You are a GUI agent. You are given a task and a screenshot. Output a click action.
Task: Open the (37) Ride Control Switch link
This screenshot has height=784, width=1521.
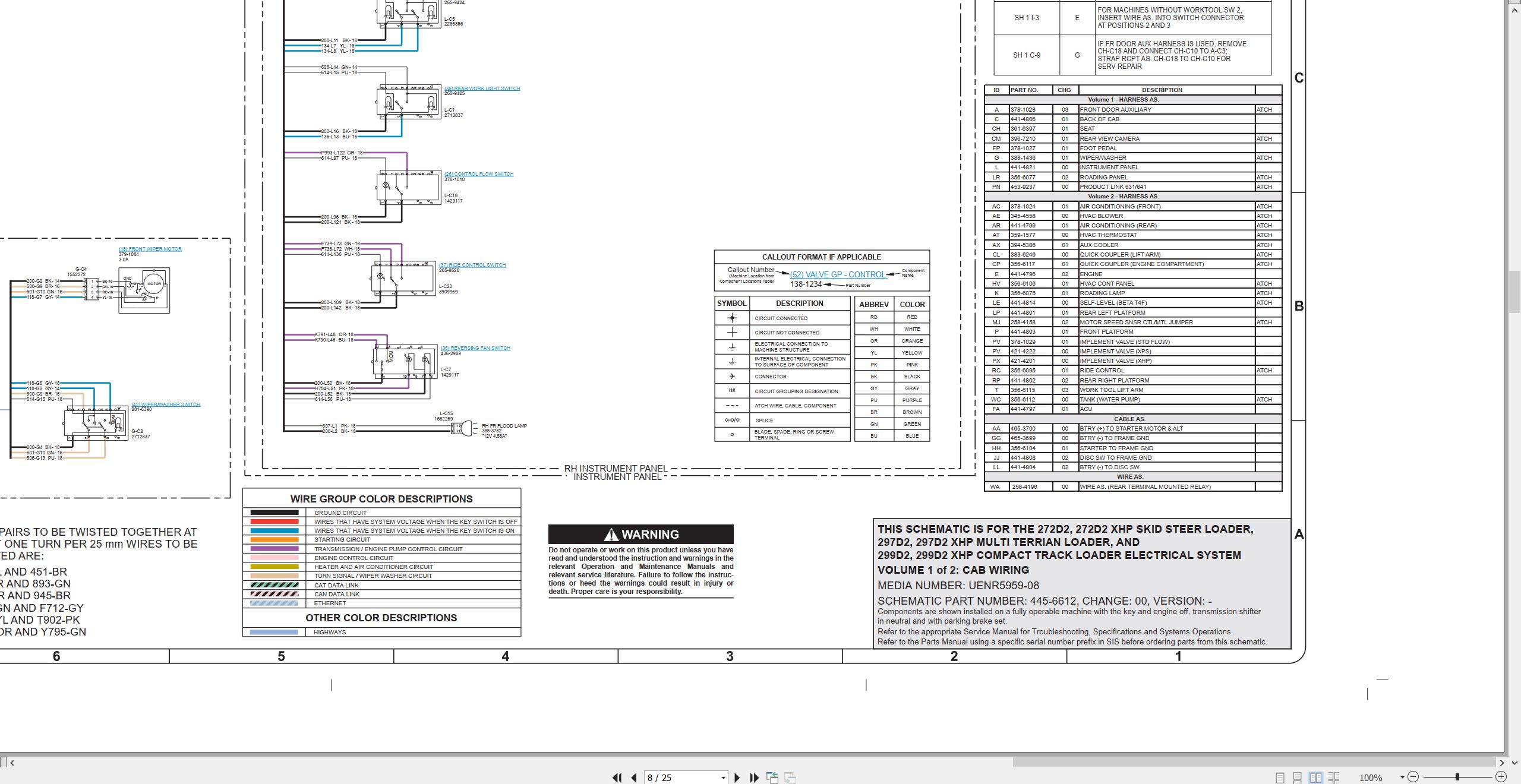click(x=472, y=265)
